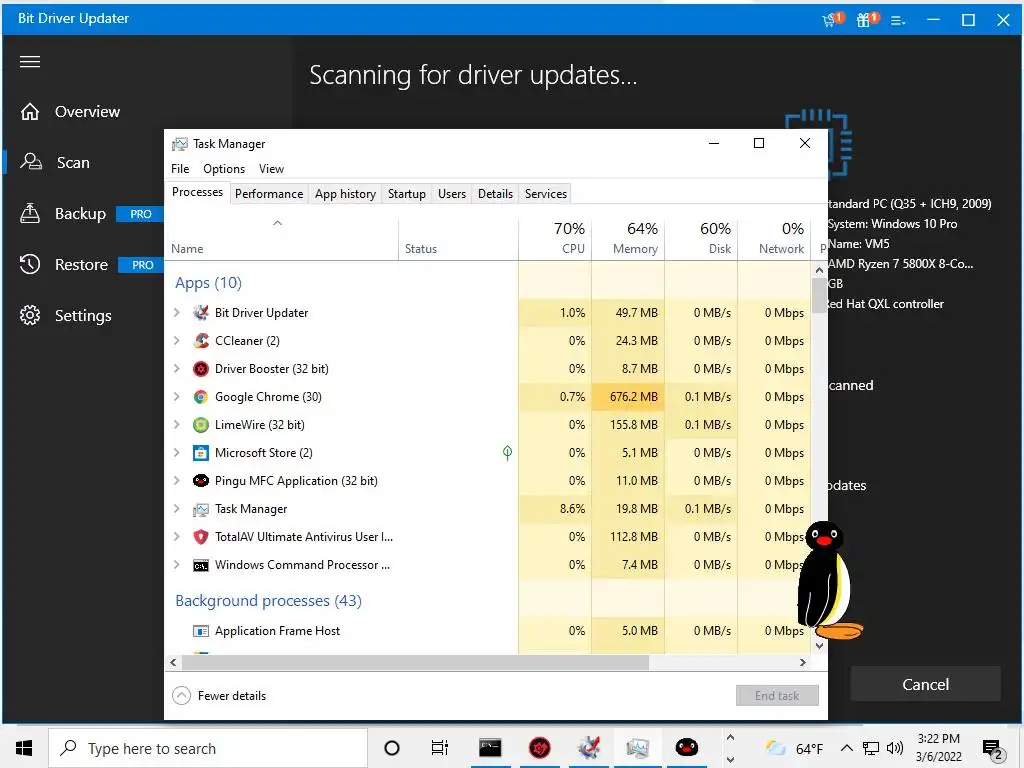Open Task View on the taskbar
Viewport: 1024px width, 768px height.
[440, 748]
